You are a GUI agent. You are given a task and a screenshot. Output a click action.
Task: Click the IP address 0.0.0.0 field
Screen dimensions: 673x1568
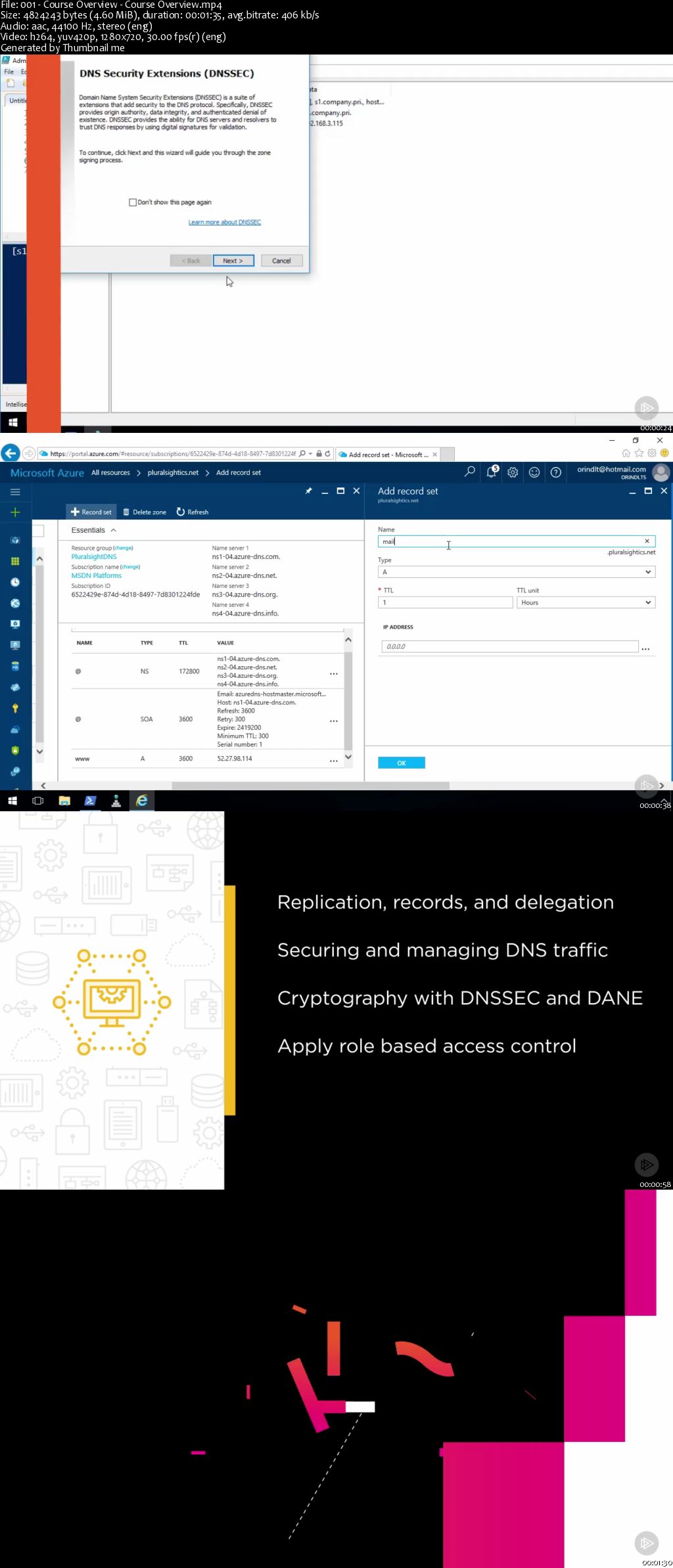(x=510, y=646)
